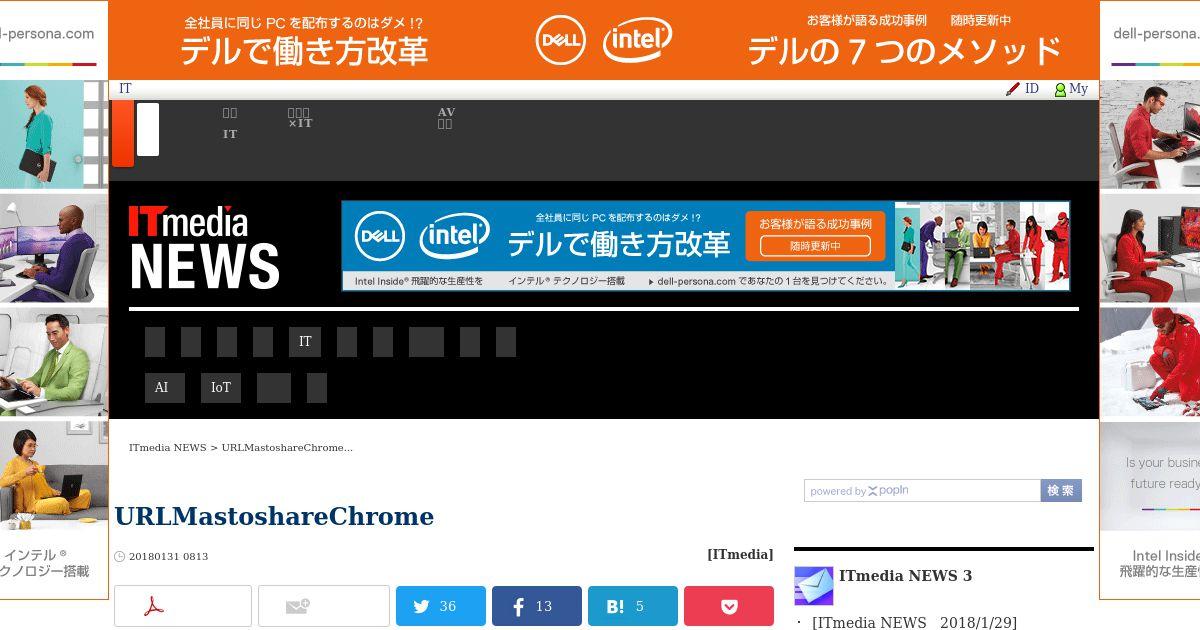Screen dimensions: 1200x630
Task: Focus the popIn search input field
Action: (922, 491)
